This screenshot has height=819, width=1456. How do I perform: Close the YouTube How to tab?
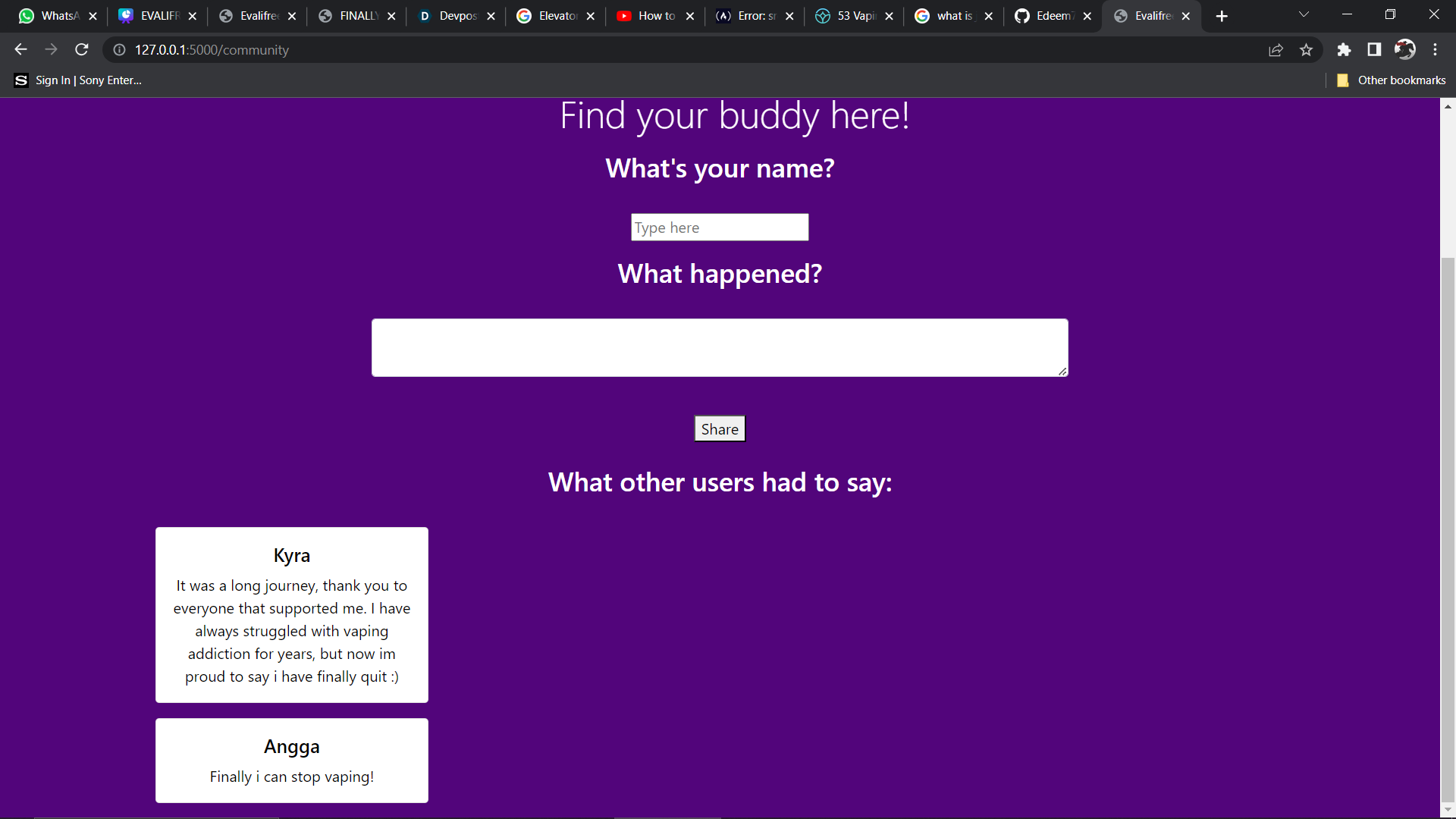click(x=689, y=16)
